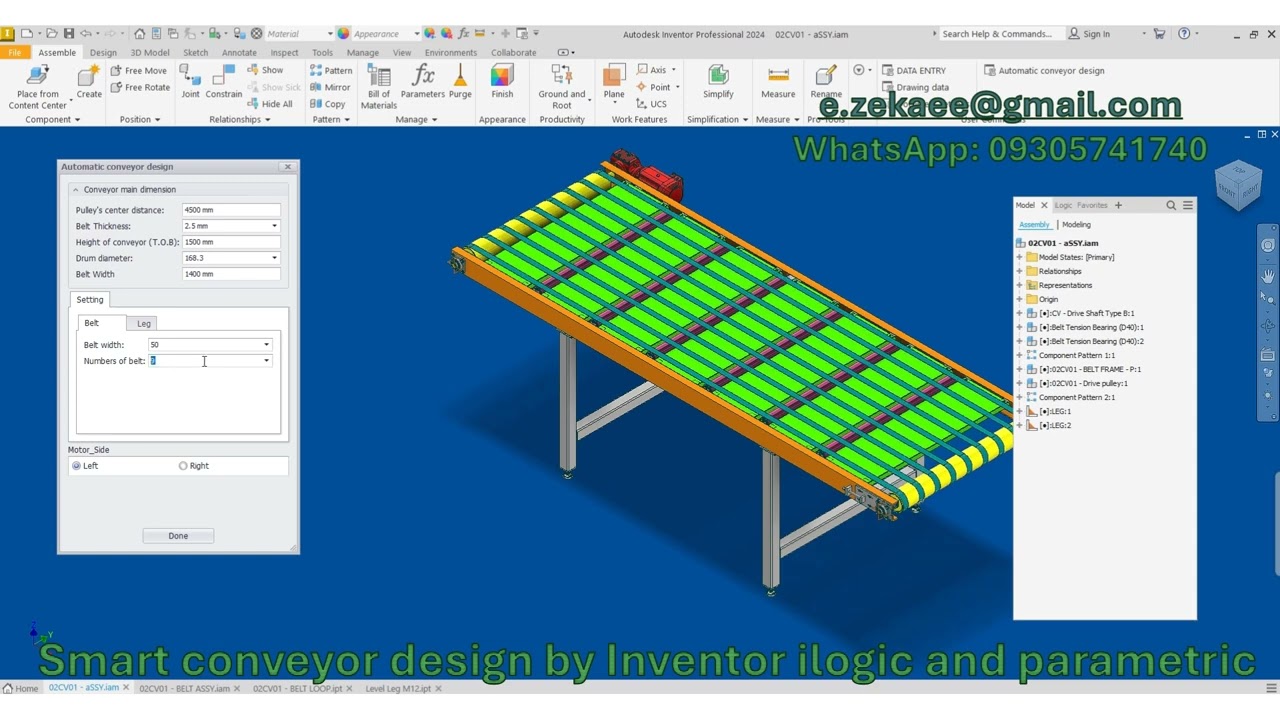Expand the Origin tree node
The height and width of the screenshot is (720, 1280).
coord(1019,299)
